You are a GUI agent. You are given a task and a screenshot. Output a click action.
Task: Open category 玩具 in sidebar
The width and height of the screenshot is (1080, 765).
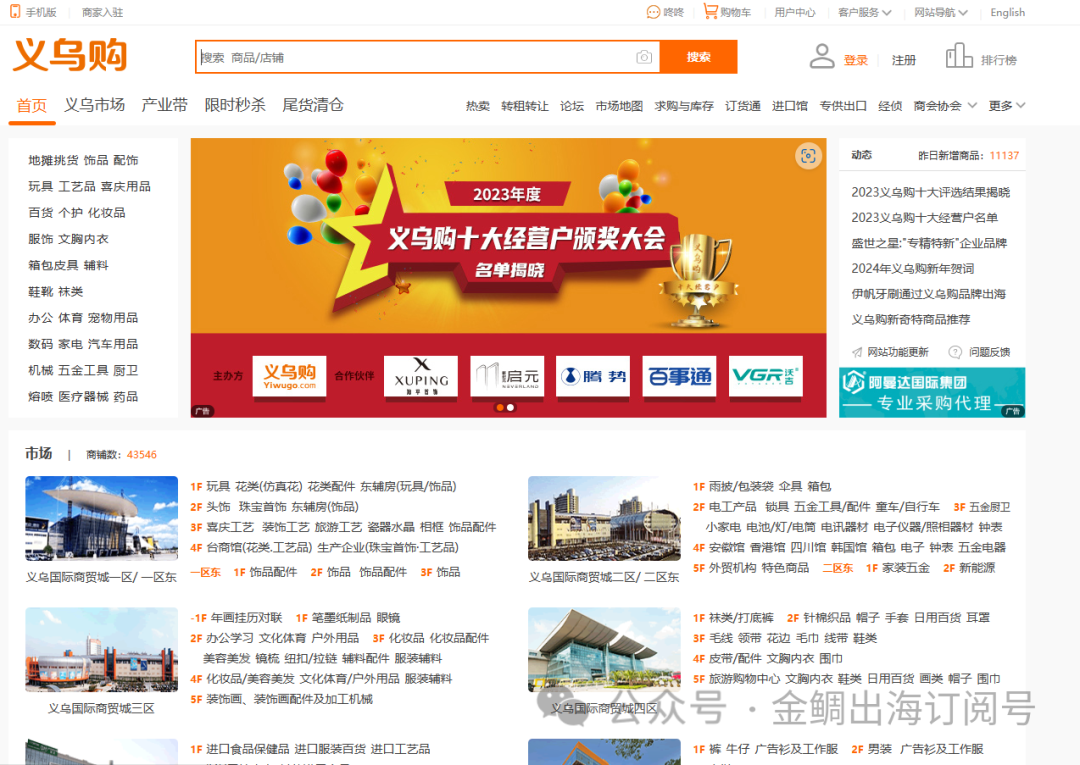pyautogui.click(x=41, y=187)
